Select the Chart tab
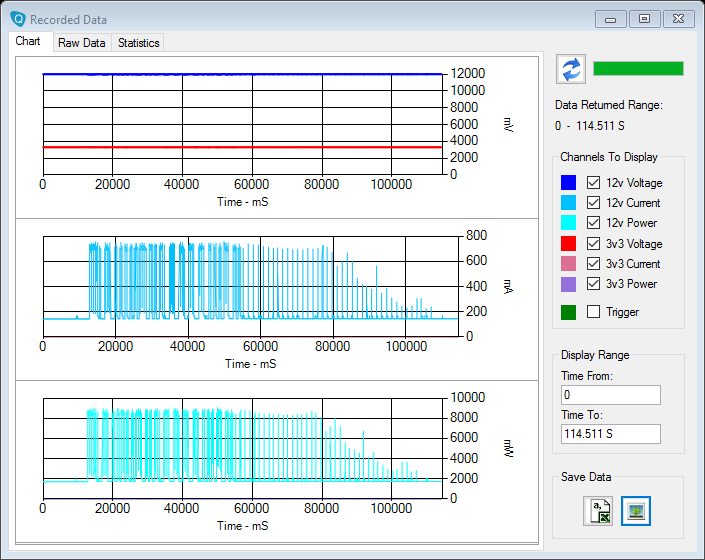The image size is (705, 560). point(28,42)
